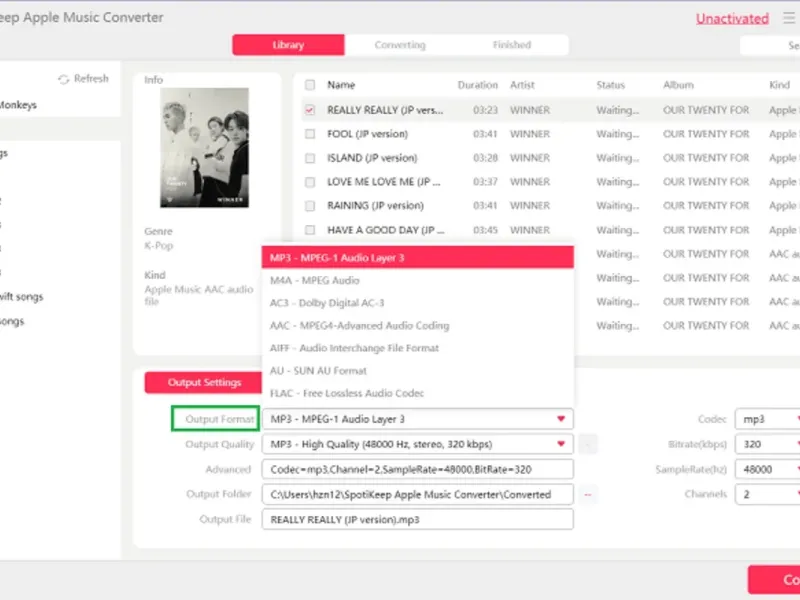
Task: Click the Output Settings button
Action: click(204, 383)
